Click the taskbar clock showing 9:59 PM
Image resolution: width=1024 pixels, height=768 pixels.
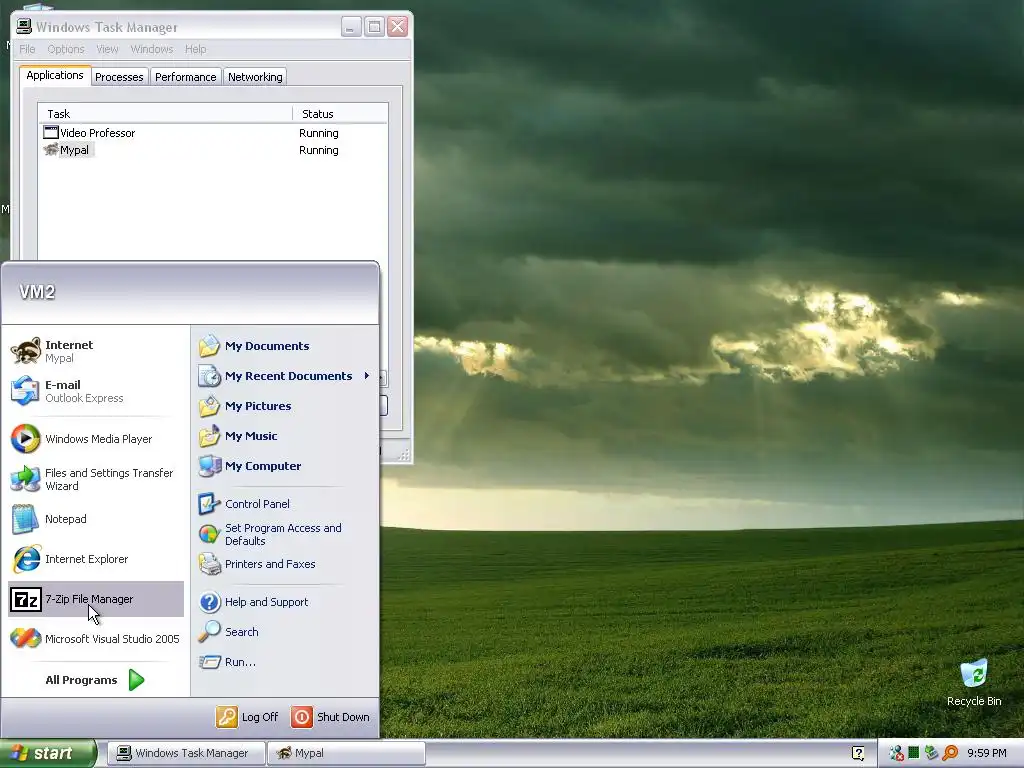986,753
